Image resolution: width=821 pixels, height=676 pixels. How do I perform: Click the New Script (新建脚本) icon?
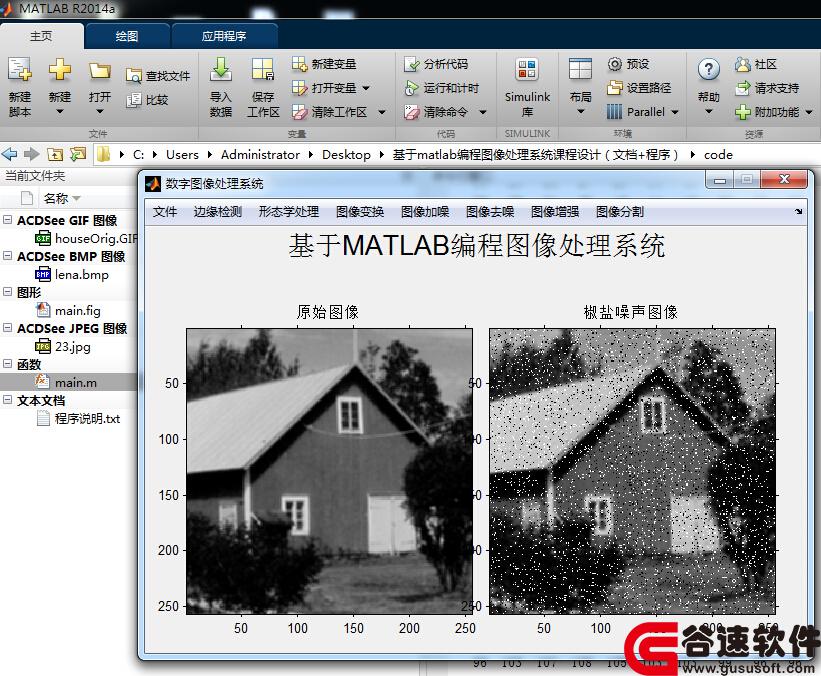point(19,70)
